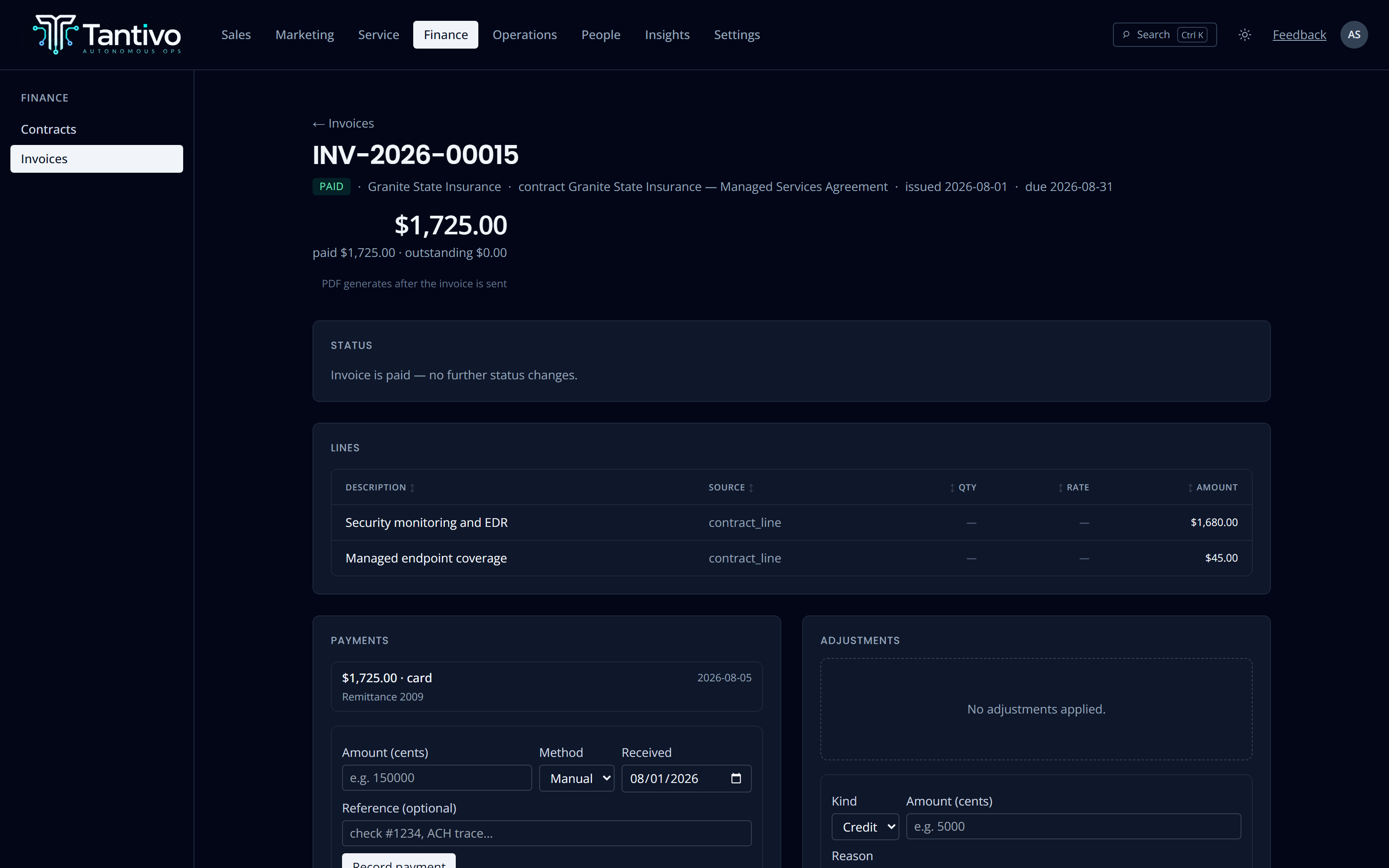Open the Operations menu
1389x868 pixels.
(525, 35)
